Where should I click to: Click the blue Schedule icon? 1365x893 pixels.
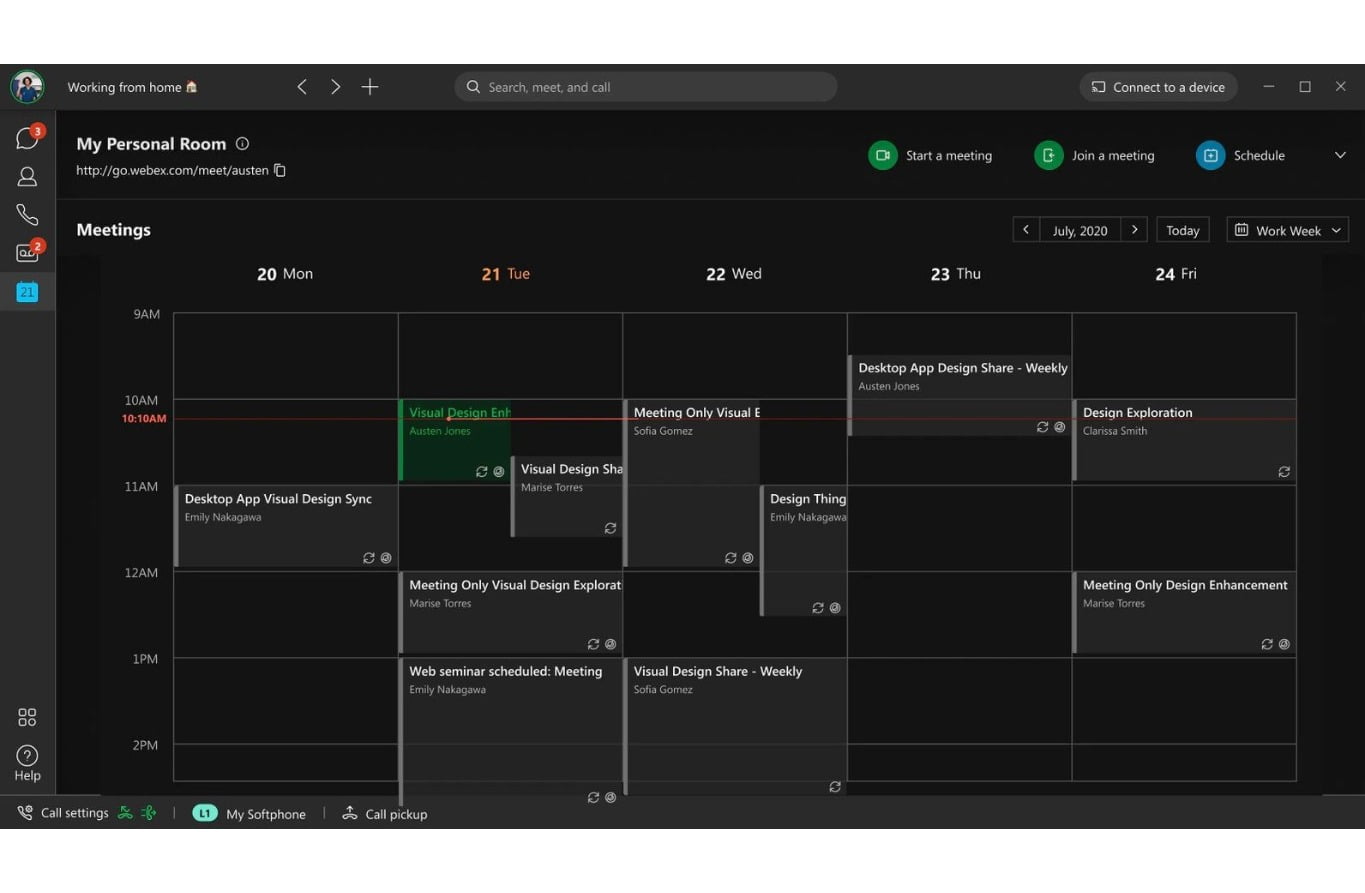point(1211,155)
